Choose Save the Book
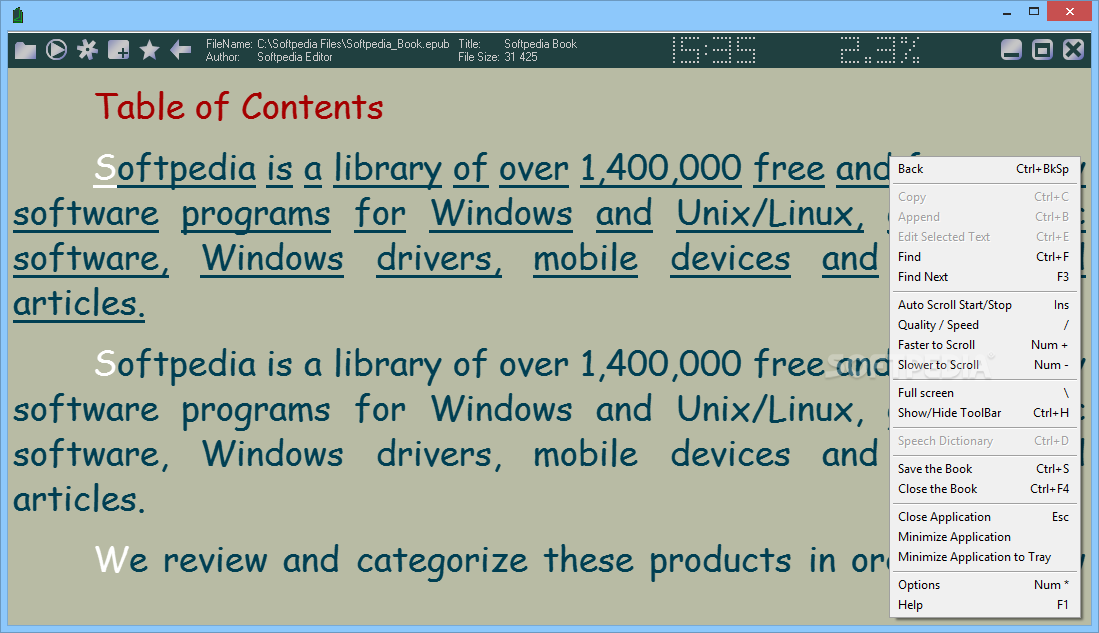 (x=983, y=469)
